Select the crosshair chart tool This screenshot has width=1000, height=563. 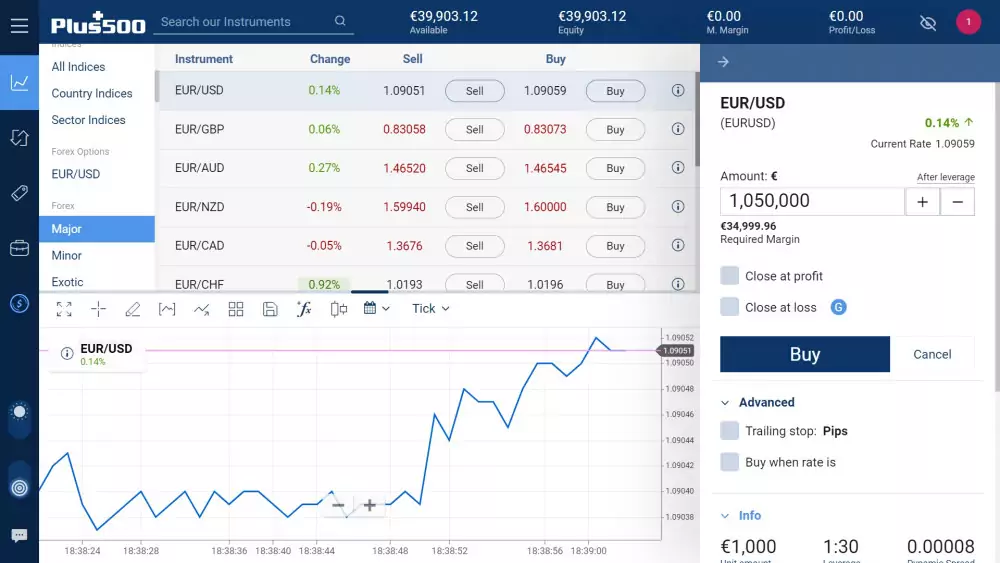coord(98,309)
